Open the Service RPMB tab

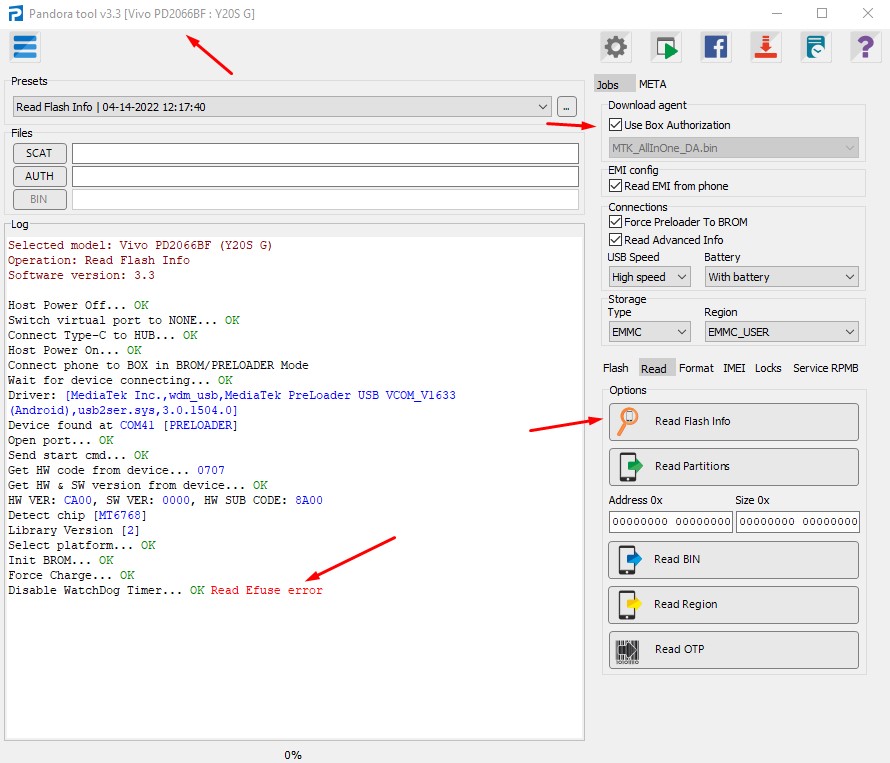pyautogui.click(x=825, y=368)
